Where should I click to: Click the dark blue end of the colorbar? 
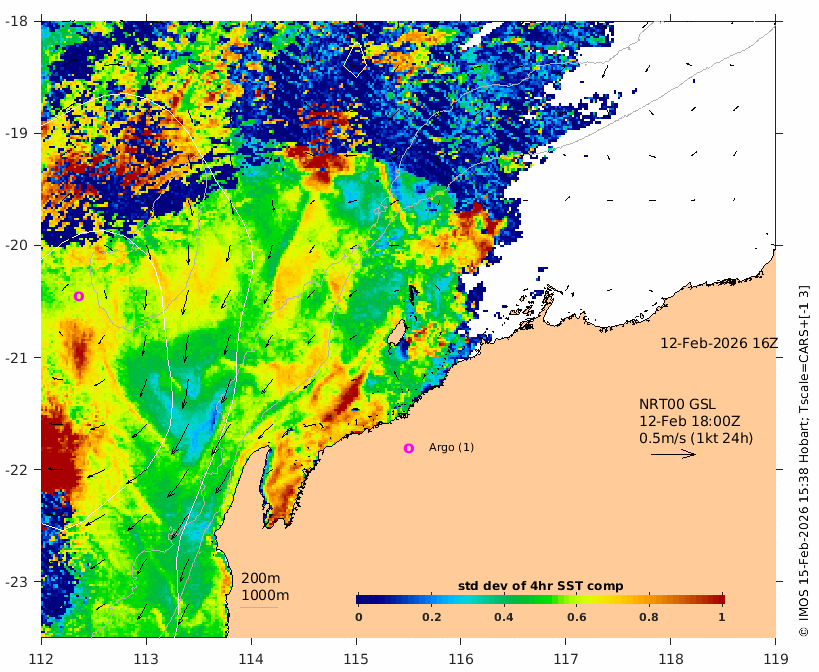pyautogui.click(x=362, y=599)
